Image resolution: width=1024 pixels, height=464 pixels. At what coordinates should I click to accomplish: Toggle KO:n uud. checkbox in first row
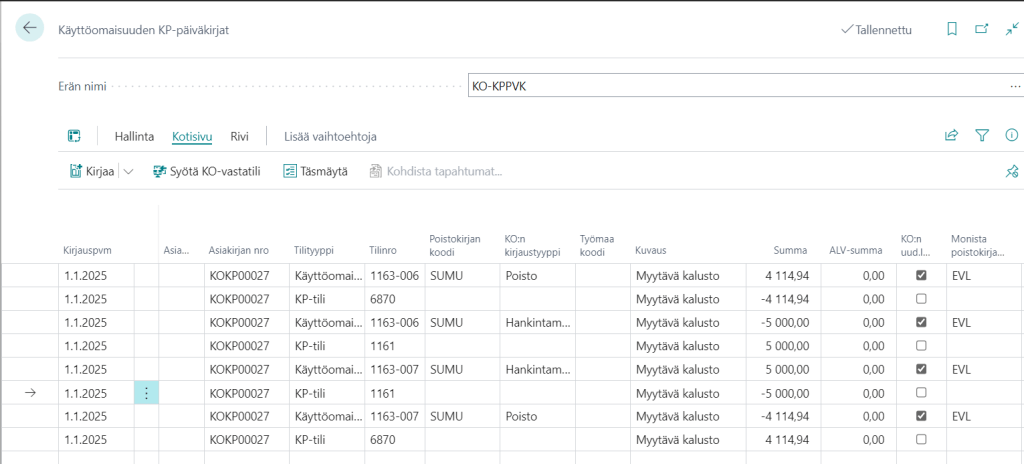(x=921, y=275)
